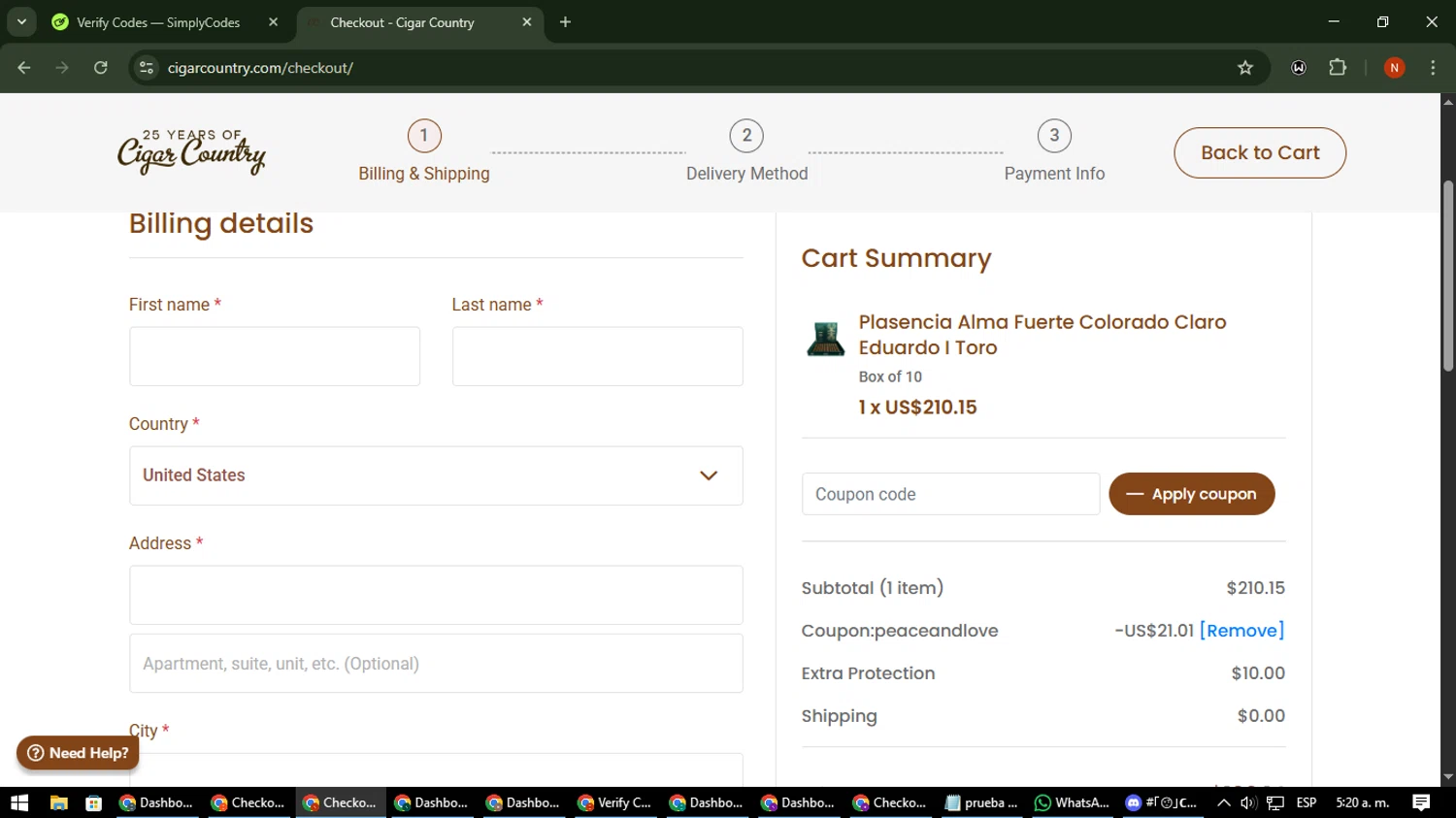This screenshot has height=818, width=1456.
Task: Bookmark this page with the star icon
Action: click(x=1245, y=68)
